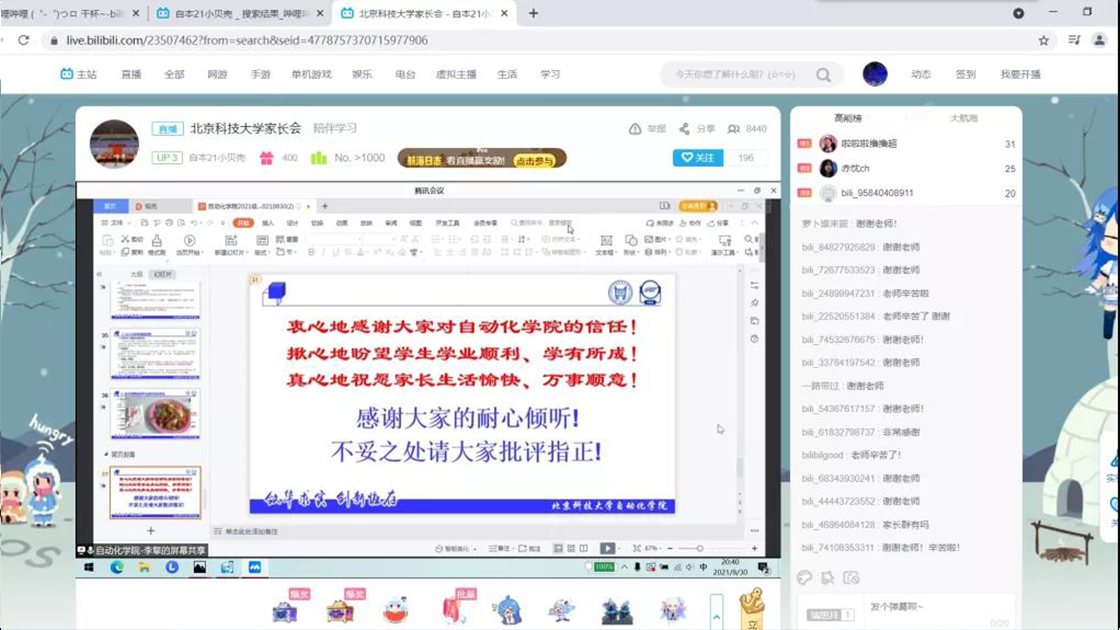
Task: Click the follow button with heart icon
Action: [x=697, y=158]
